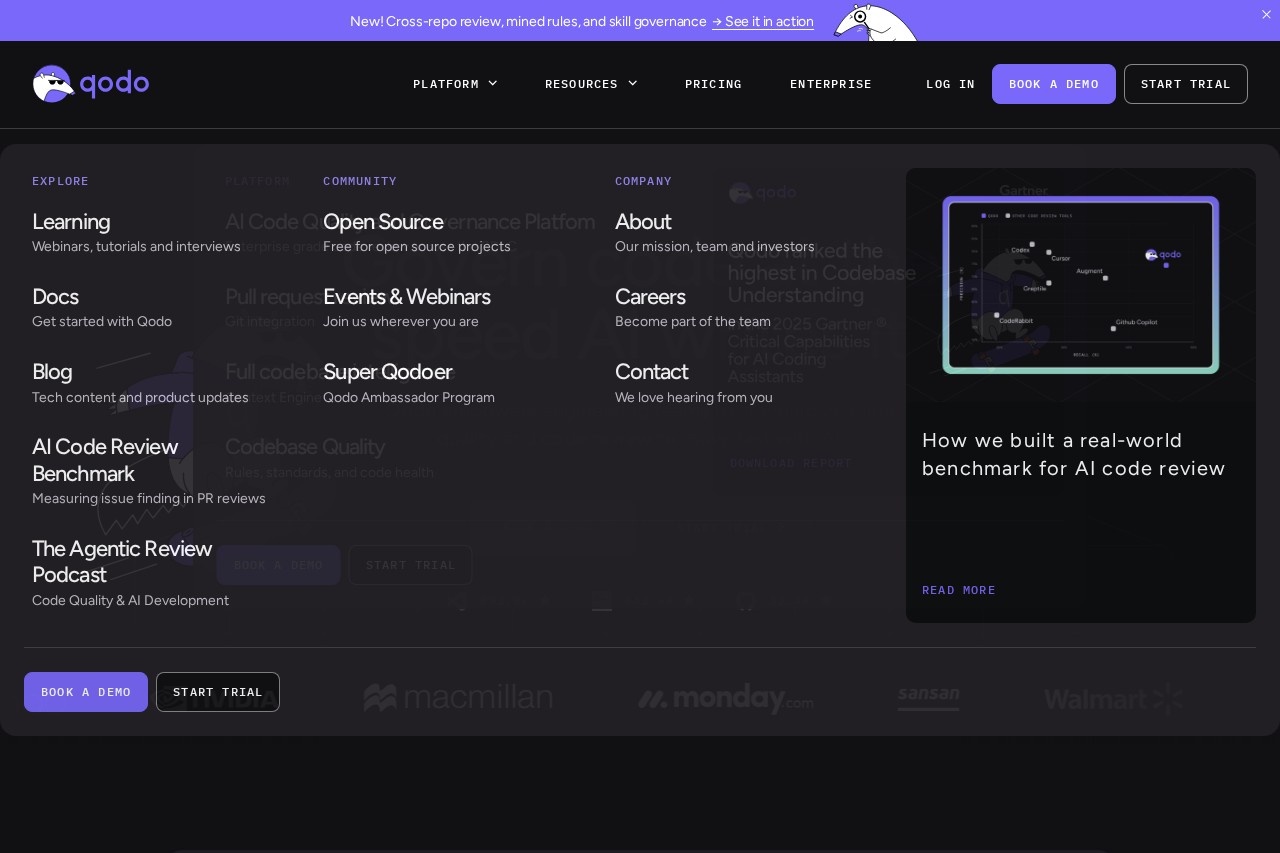Click the Resources menu label
Viewport: 1280px width, 853px height.
[581, 84]
